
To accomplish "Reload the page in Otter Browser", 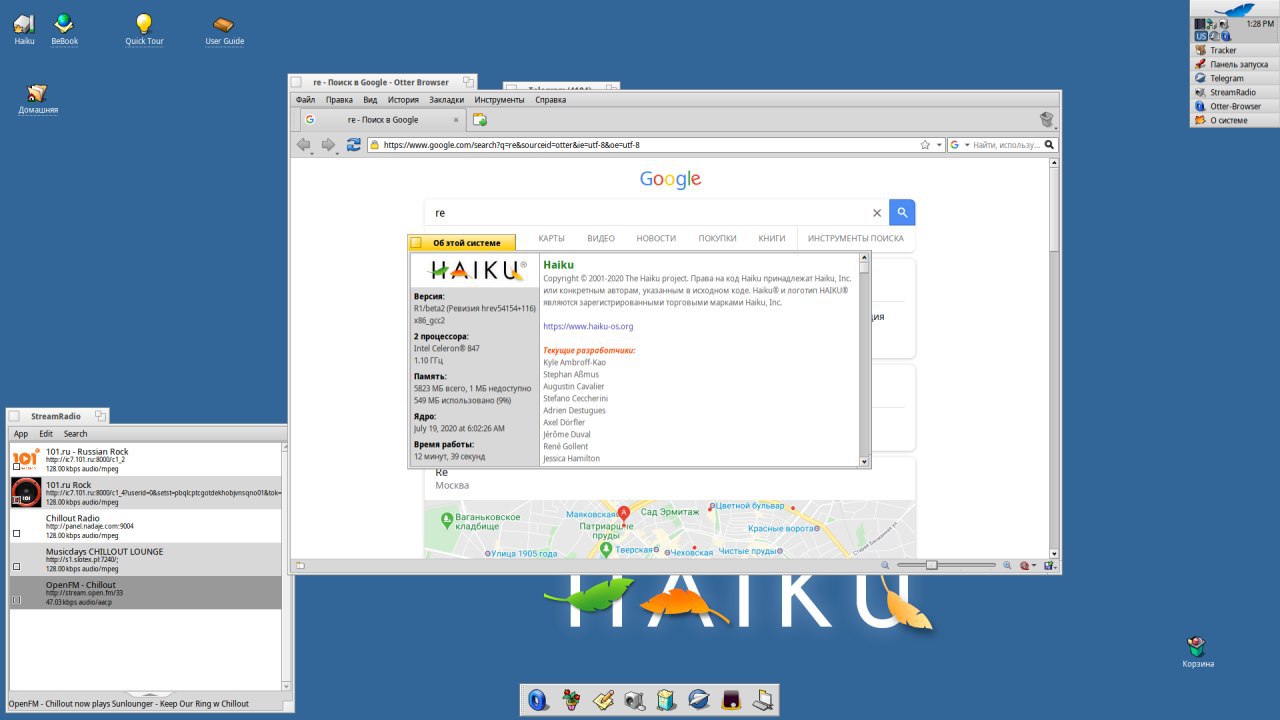I will coord(353,145).
